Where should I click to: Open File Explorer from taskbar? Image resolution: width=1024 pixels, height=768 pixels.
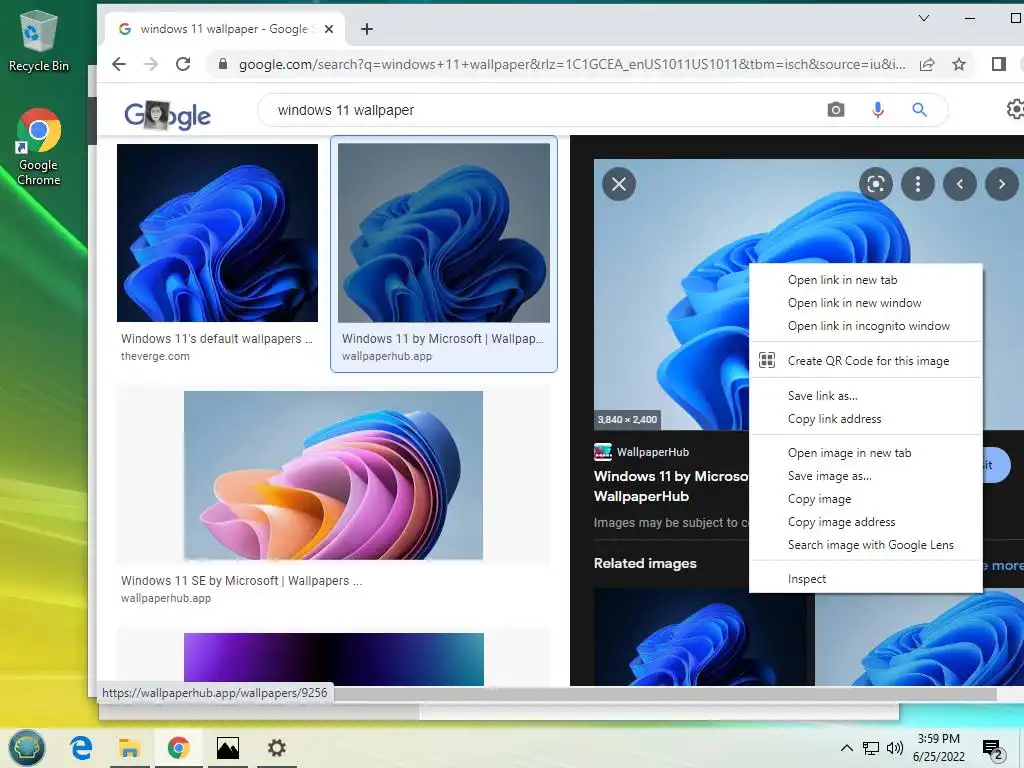point(129,748)
